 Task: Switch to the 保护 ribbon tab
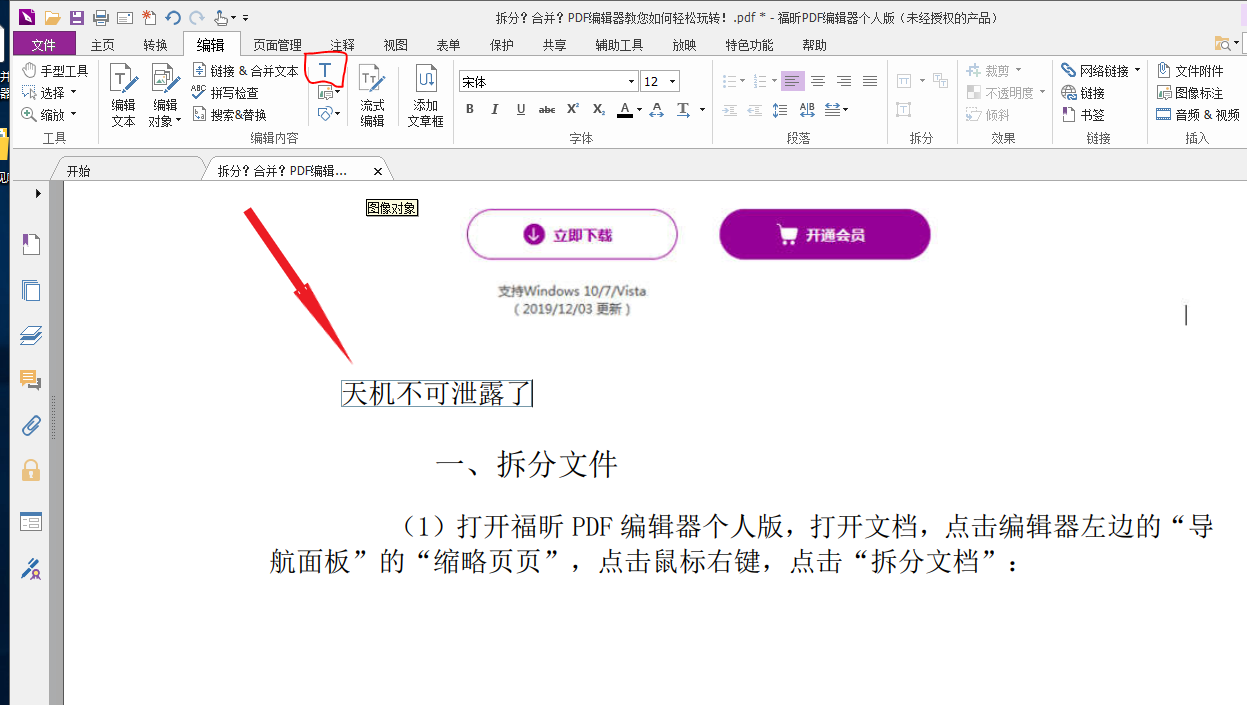(502, 45)
